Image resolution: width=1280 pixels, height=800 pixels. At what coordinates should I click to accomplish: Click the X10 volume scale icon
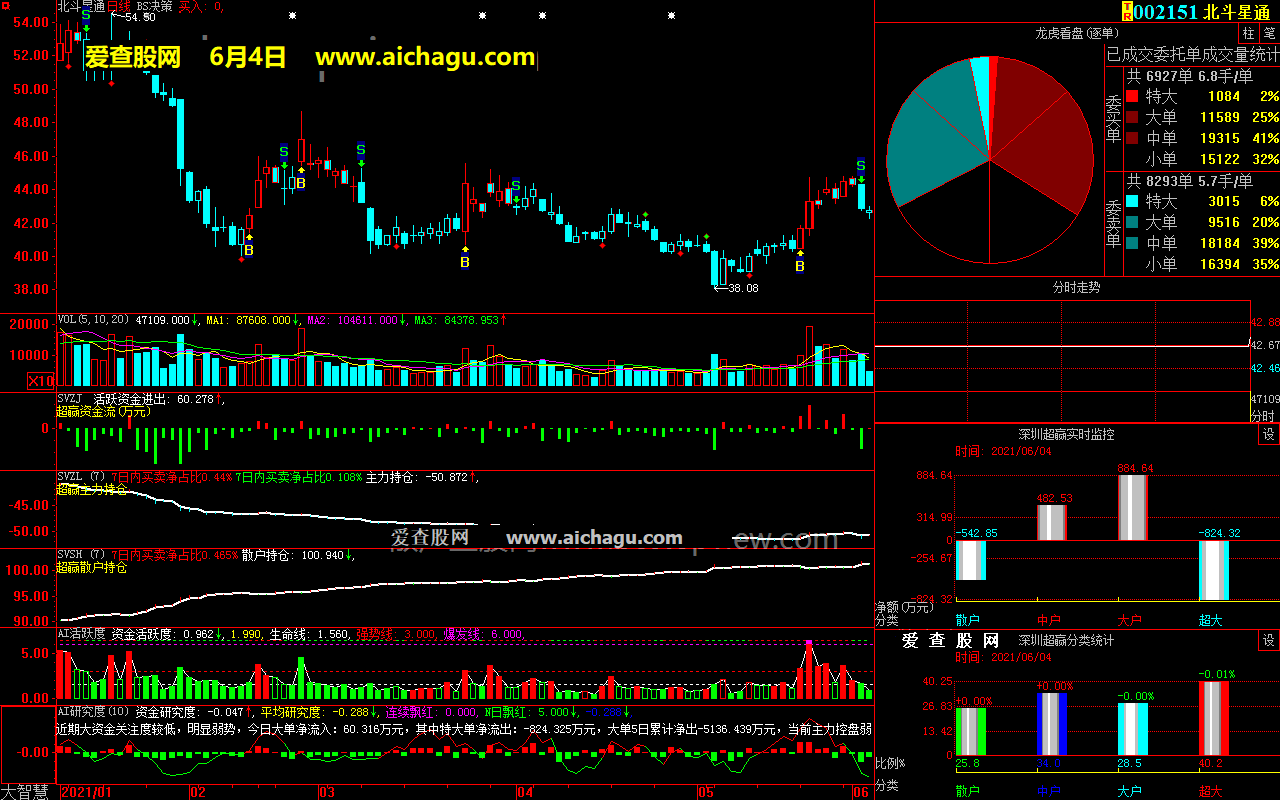41,380
